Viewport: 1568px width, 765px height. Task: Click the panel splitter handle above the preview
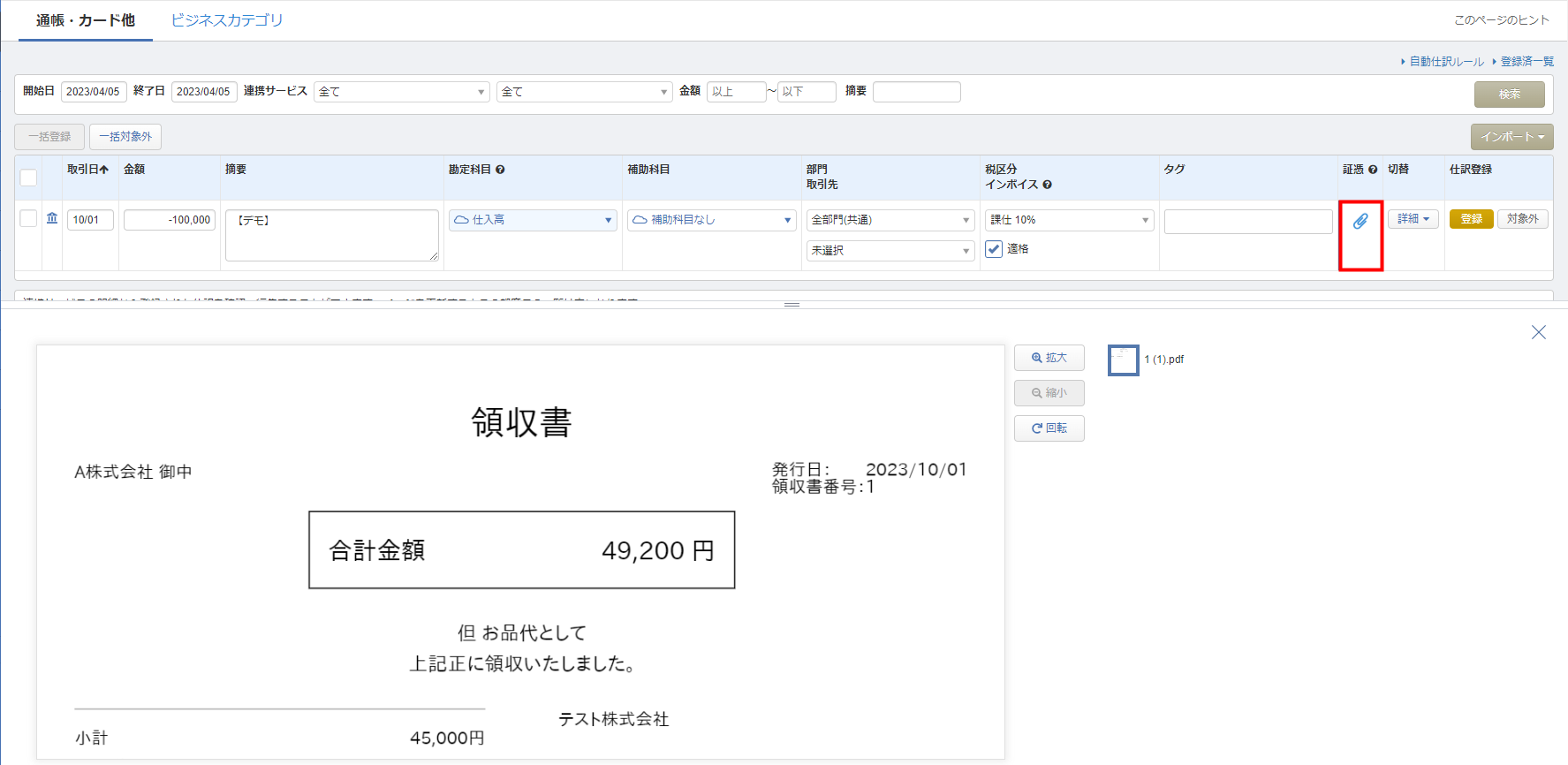click(x=792, y=305)
